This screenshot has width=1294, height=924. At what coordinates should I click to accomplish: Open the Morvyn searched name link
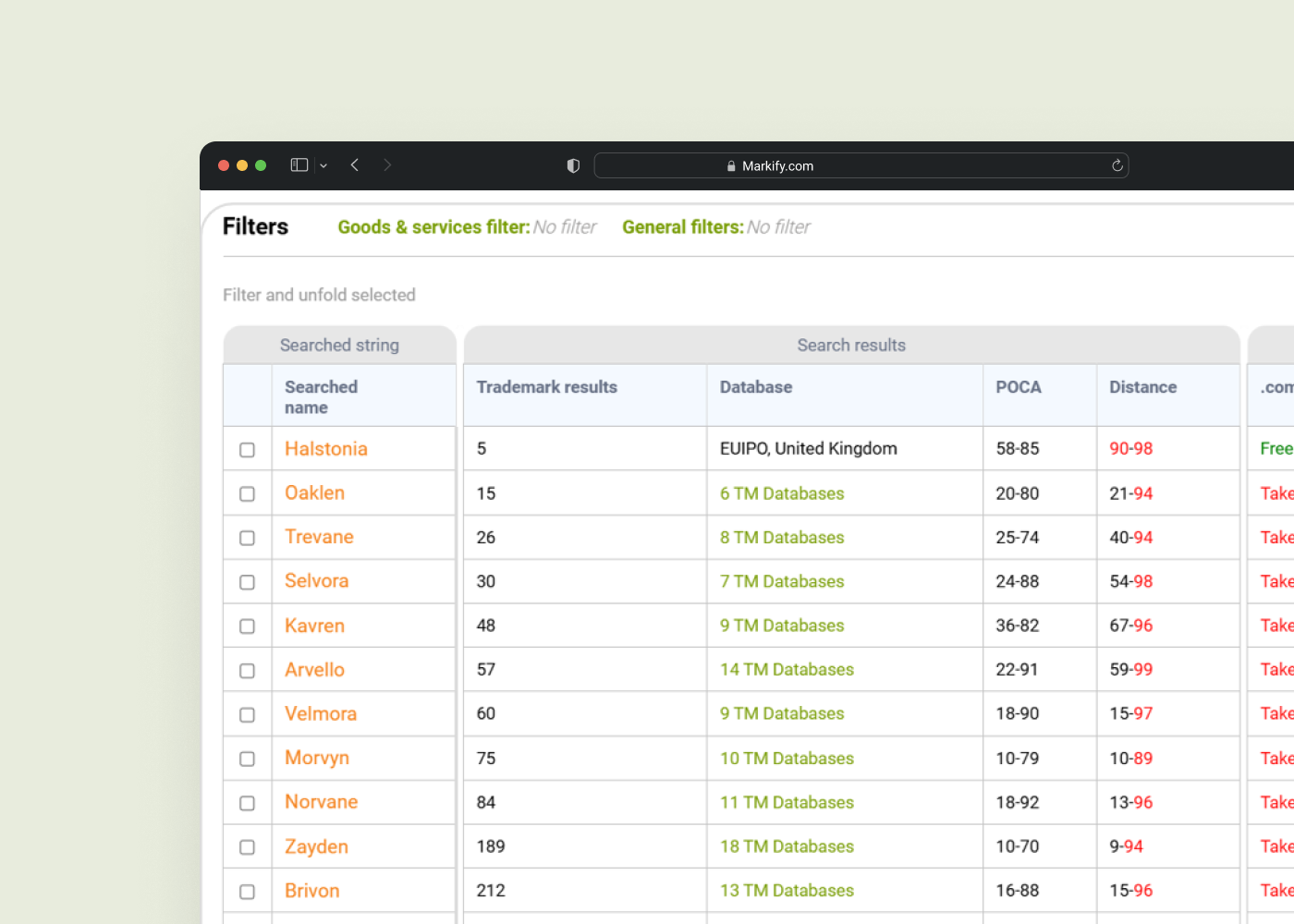point(317,758)
